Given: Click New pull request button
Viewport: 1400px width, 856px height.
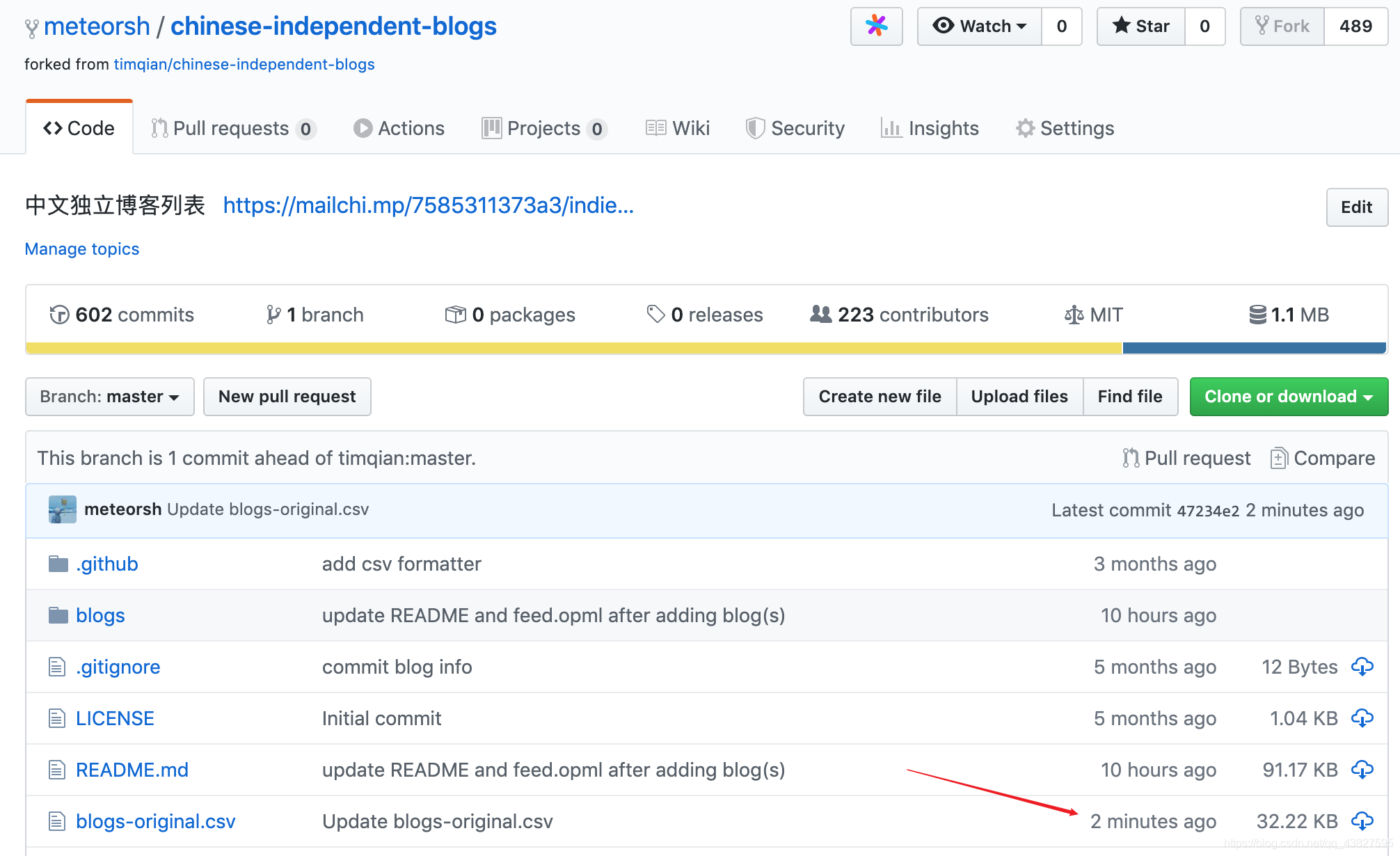Looking at the screenshot, I should coord(287,397).
